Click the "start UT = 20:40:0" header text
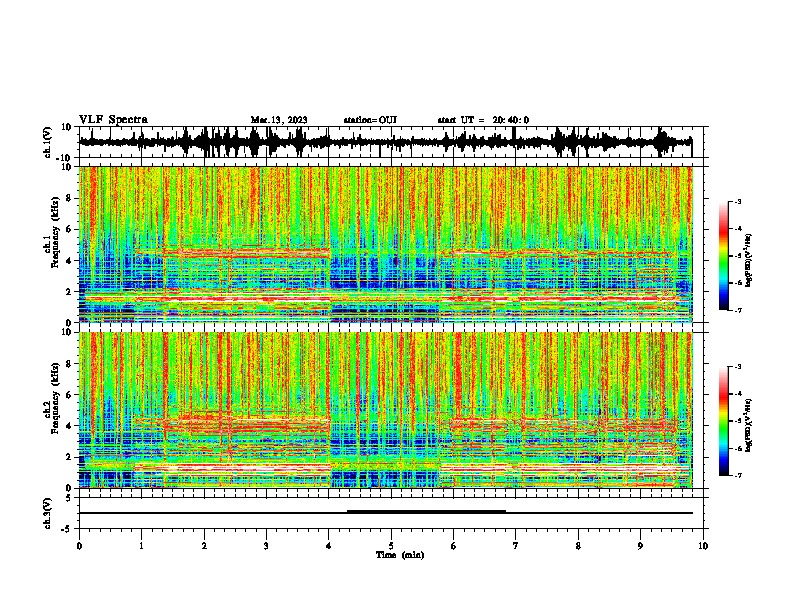This screenshot has width=792, height=612. [483, 120]
